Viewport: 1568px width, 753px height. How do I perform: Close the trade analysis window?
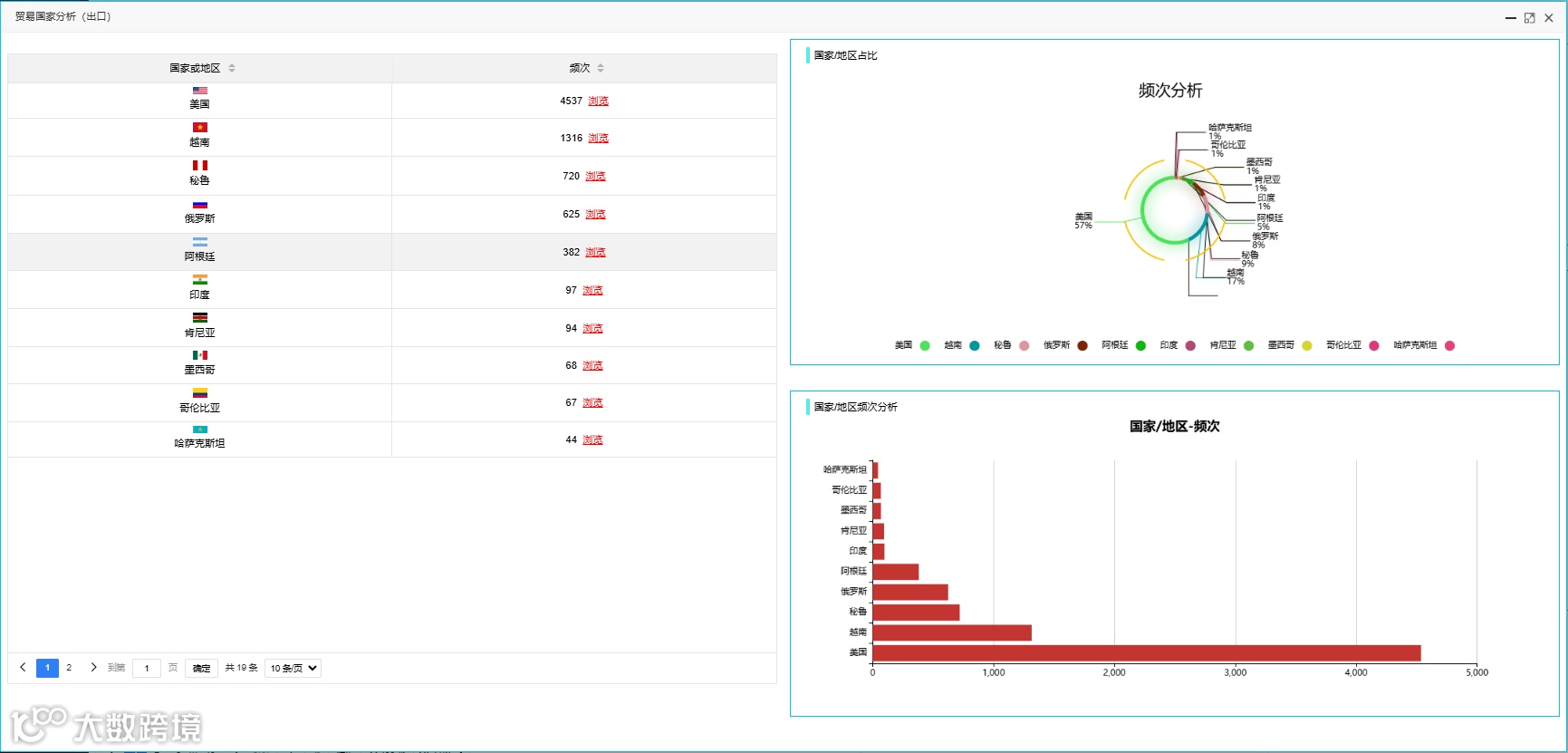(1549, 17)
